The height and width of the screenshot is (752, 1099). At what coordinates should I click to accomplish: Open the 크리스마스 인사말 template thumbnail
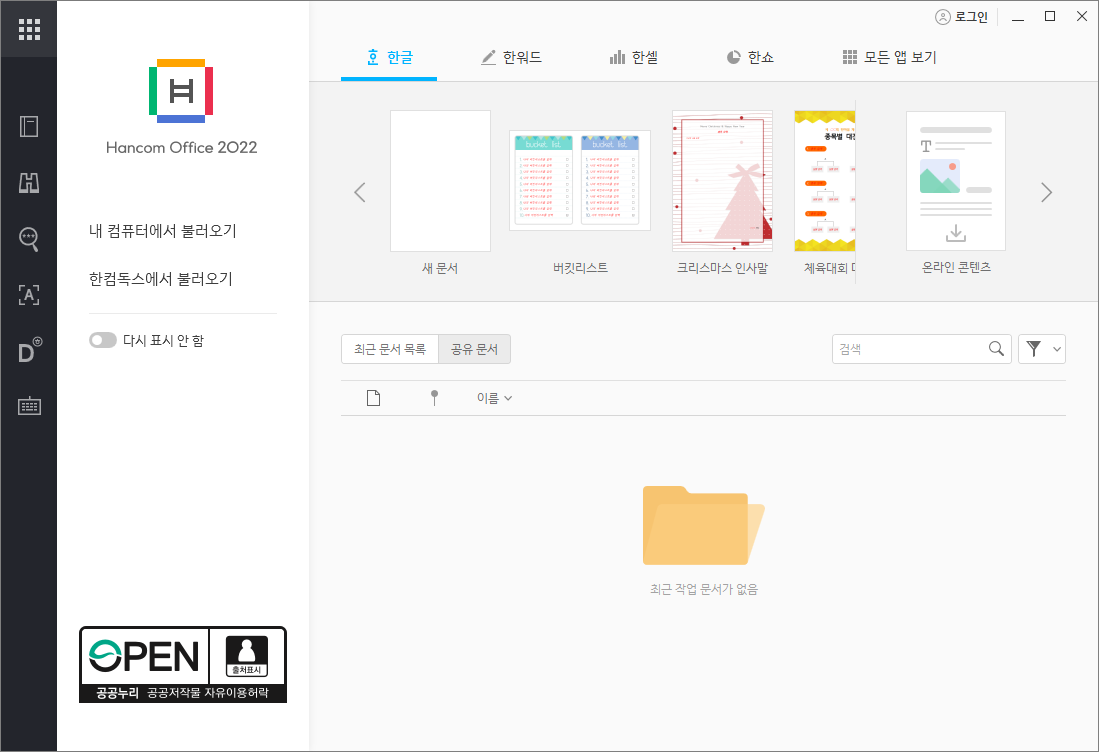click(723, 181)
